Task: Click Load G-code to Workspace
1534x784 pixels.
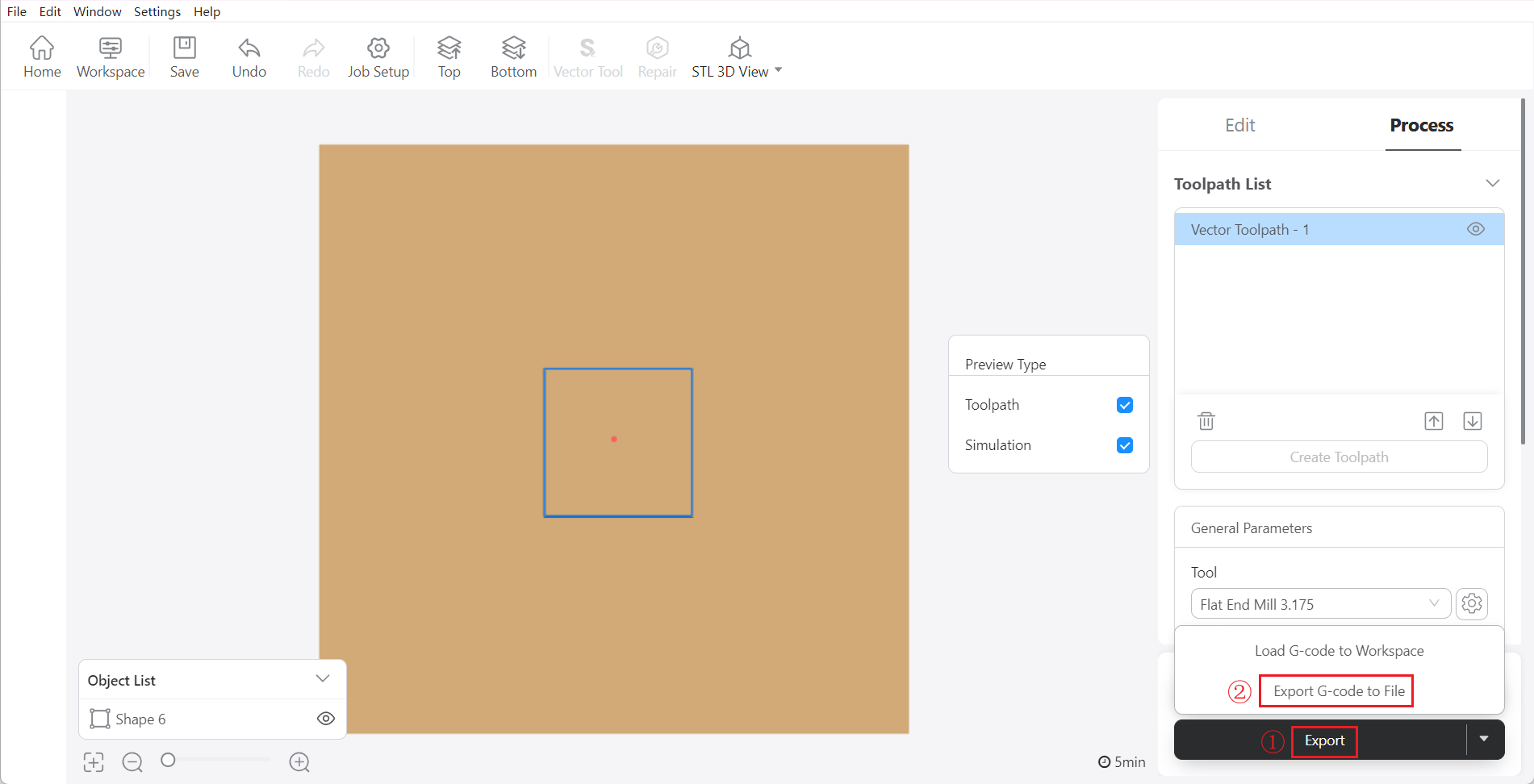Action: tap(1338, 650)
